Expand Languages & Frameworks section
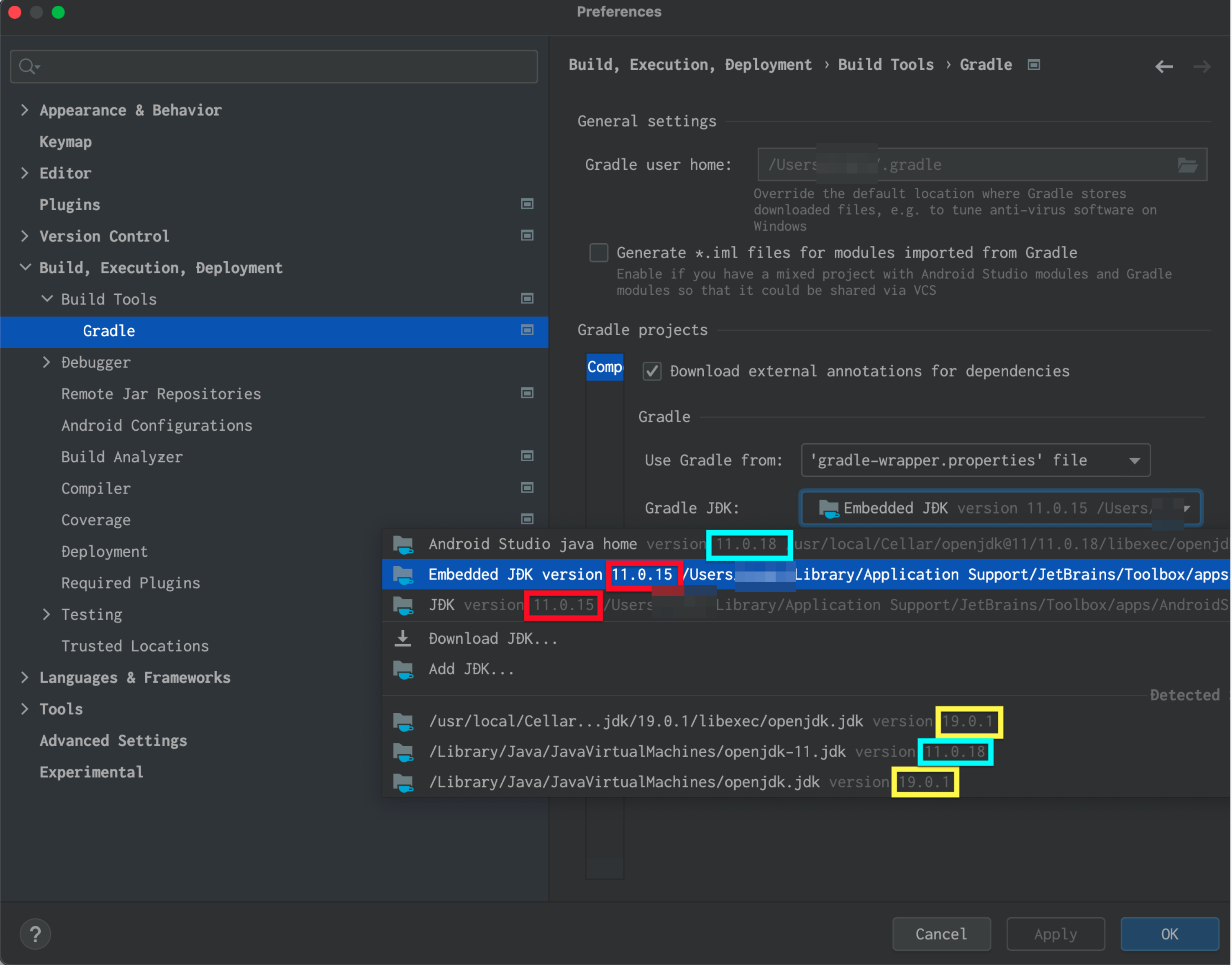Image resolution: width=1232 pixels, height=965 pixels. click(24, 678)
